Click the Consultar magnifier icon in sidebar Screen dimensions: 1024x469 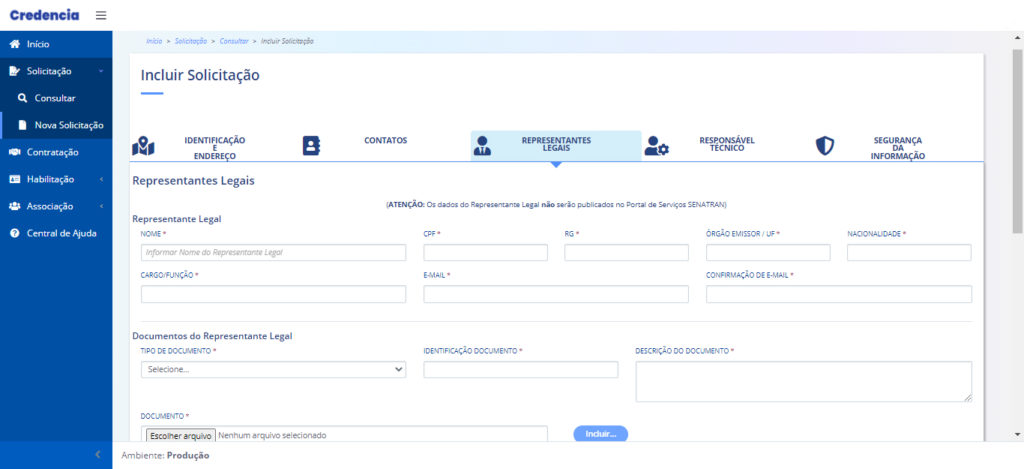point(22,98)
